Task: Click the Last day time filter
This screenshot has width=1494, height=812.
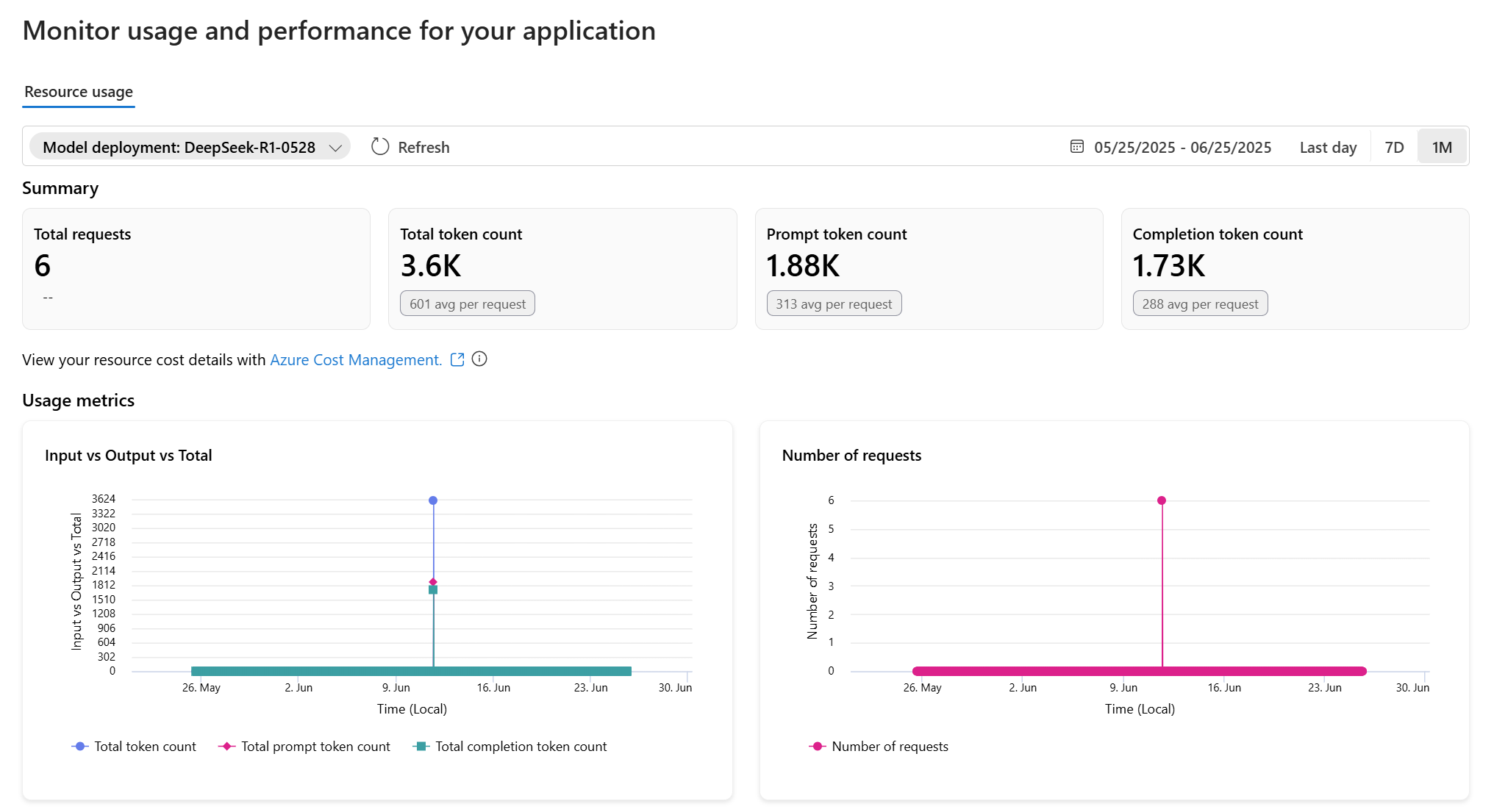Action: (1327, 146)
